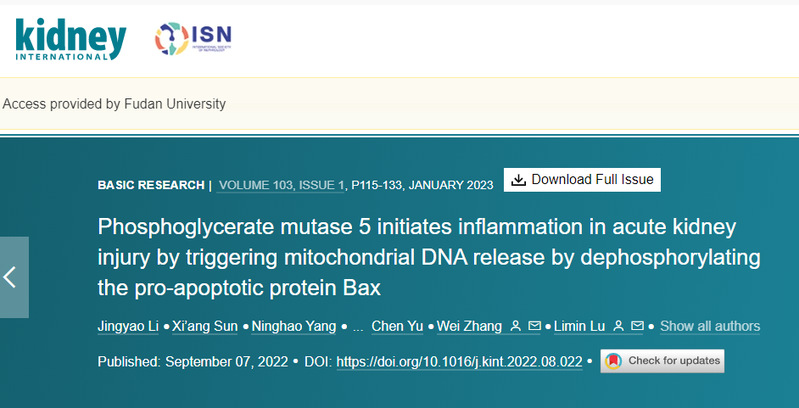Select author name Chen Yu

click(x=397, y=326)
